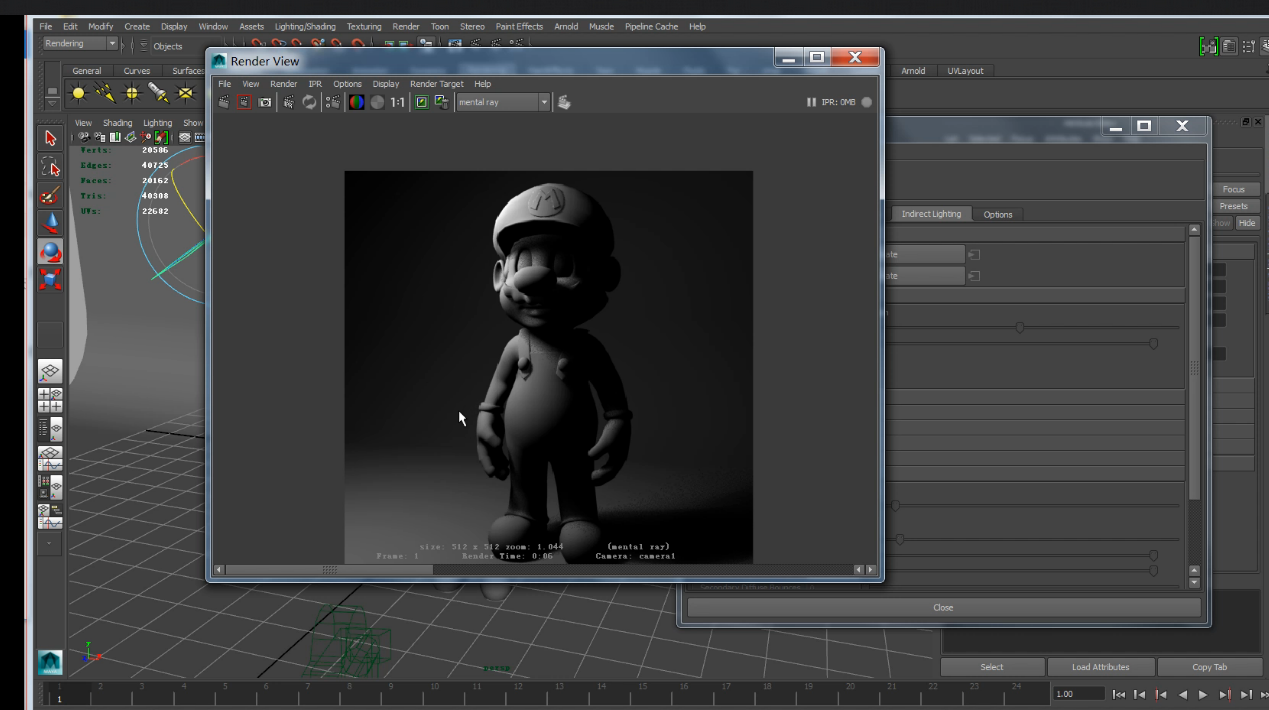
Task: Display RGB channels in Render View
Action: click(x=357, y=102)
